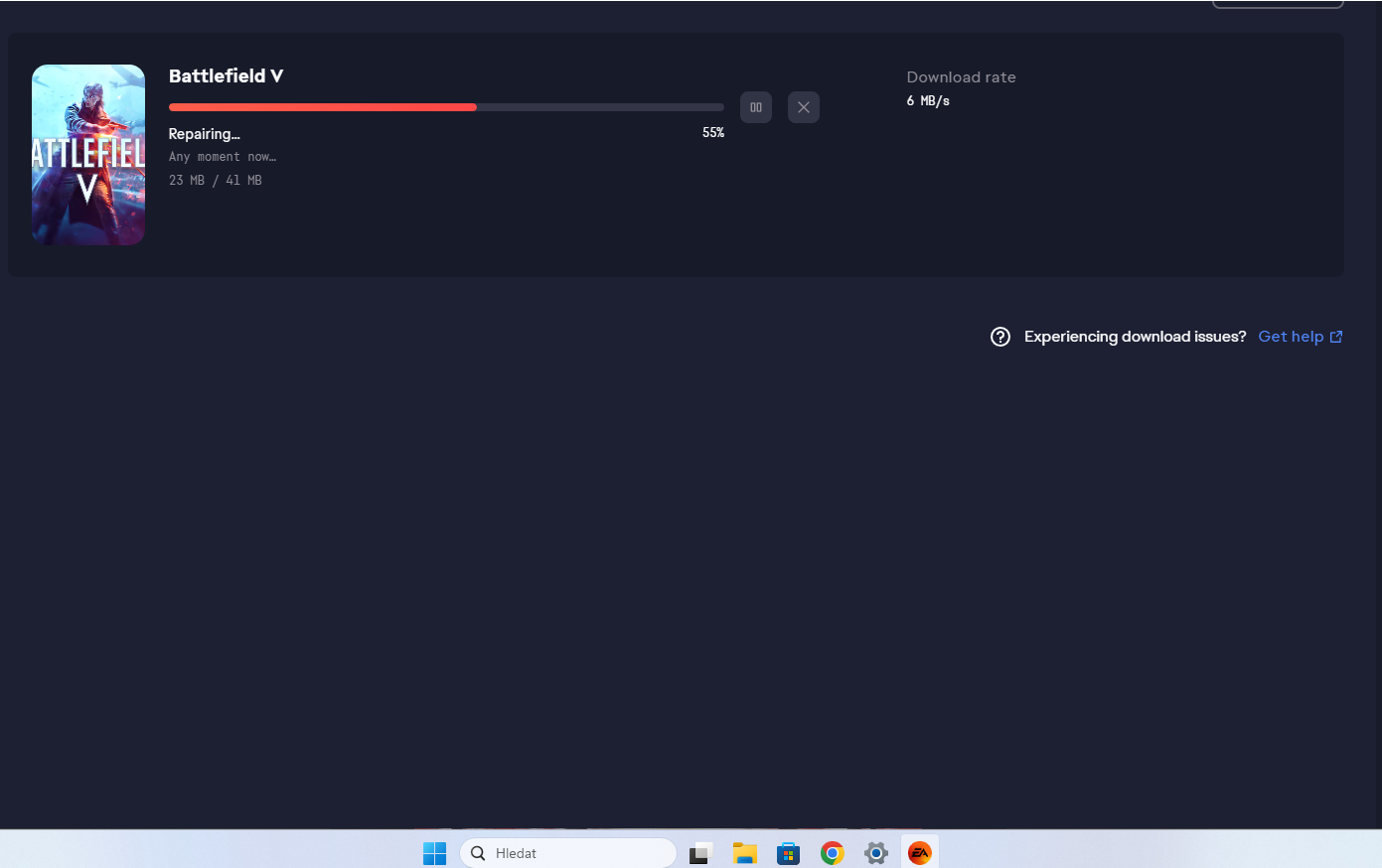Click the Download rate label
Image resolution: width=1382 pixels, height=868 pixels.
click(x=961, y=77)
